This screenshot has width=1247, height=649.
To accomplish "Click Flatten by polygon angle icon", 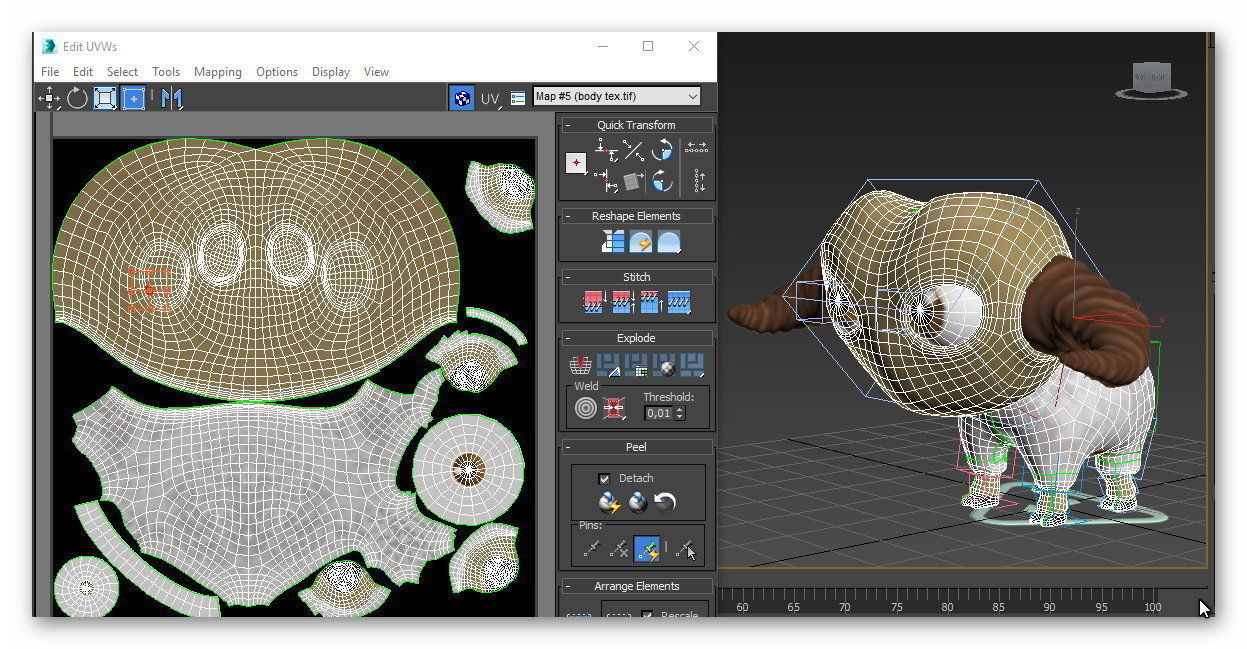I will tap(608, 365).
